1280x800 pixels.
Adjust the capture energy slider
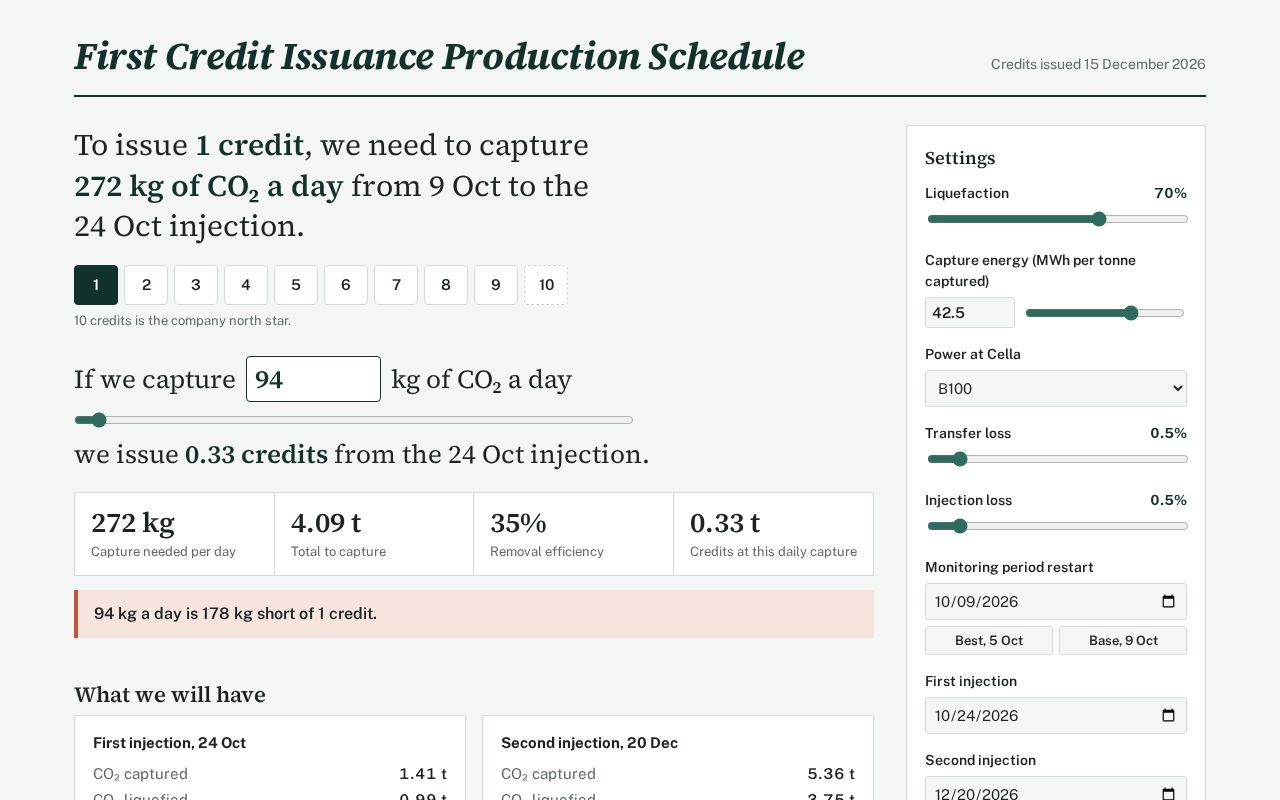coord(1105,313)
